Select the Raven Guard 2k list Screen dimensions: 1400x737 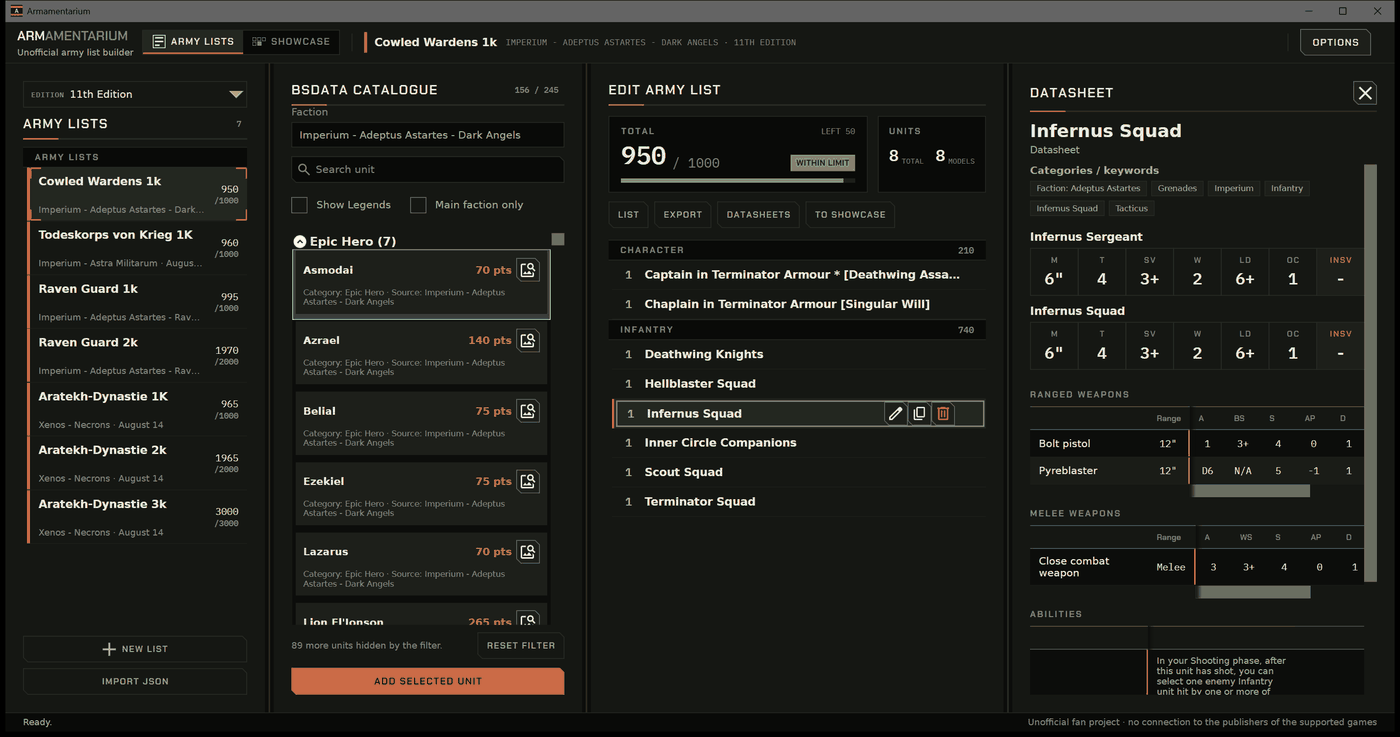click(x=137, y=356)
